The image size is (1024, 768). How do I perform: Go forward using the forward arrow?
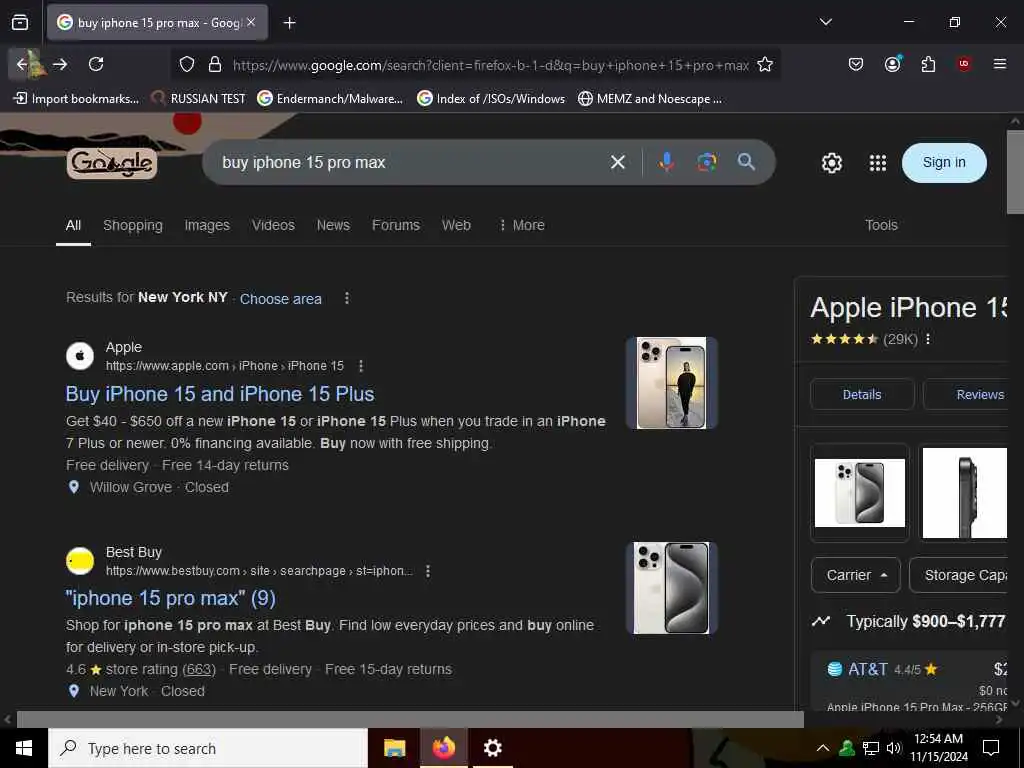pos(60,64)
